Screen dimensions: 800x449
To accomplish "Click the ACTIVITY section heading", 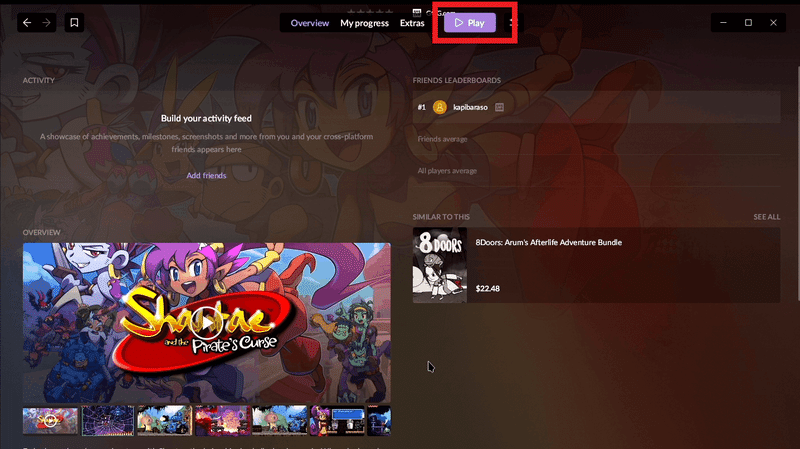I will (x=38, y=80).
